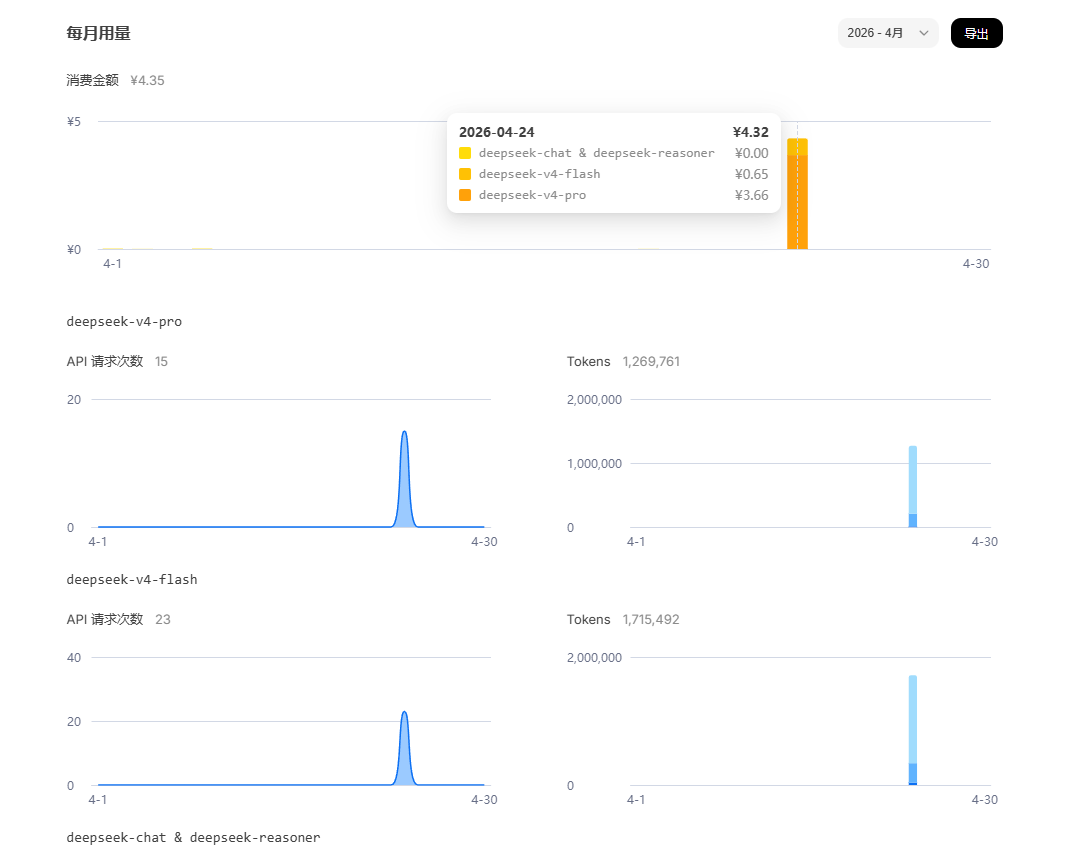Click the 4-30 label on spending chart
This screenshot has height=860, width=1090.
coord(975,263)
